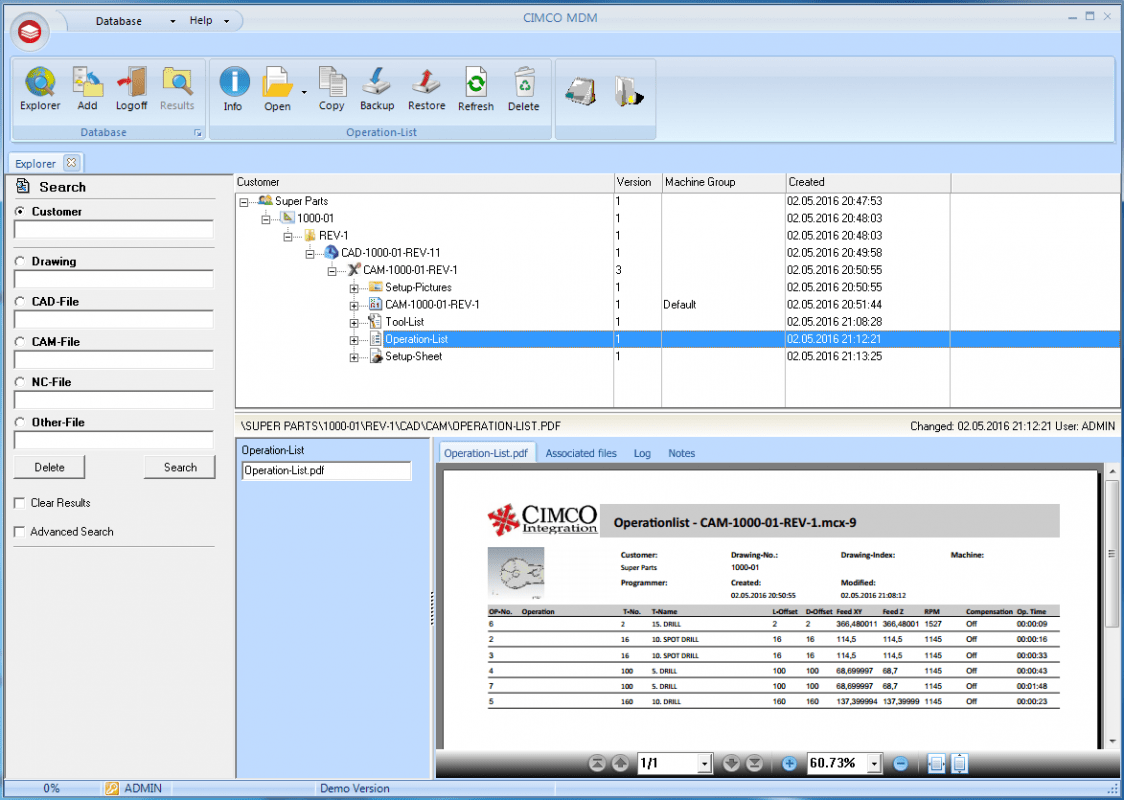Image resolution: width=1124 pixels, height=800 pixels.
Task: Click the Copy icon for Operation-List
Action: 331,88
